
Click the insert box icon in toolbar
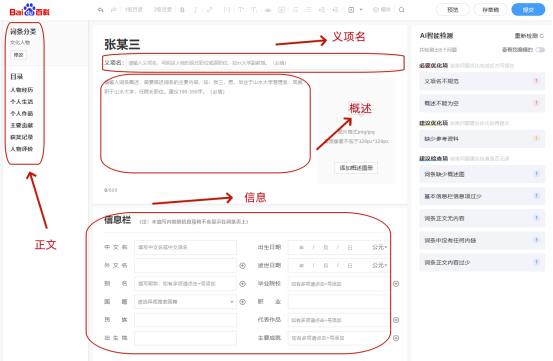(x=351, y=10)
